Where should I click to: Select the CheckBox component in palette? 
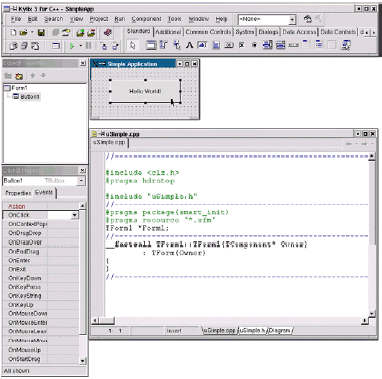pos(242,45)
